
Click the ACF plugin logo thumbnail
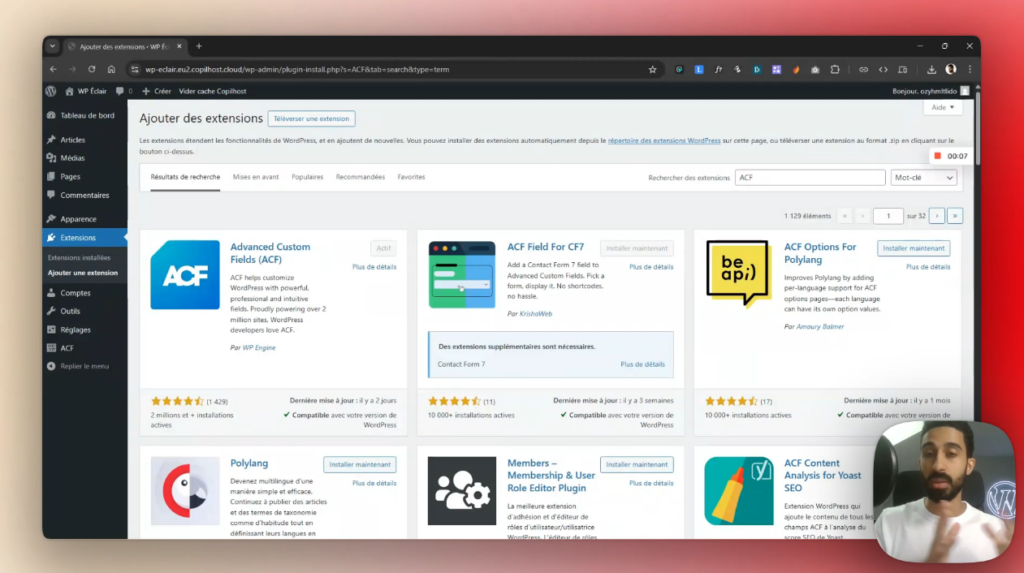(185, 275)
